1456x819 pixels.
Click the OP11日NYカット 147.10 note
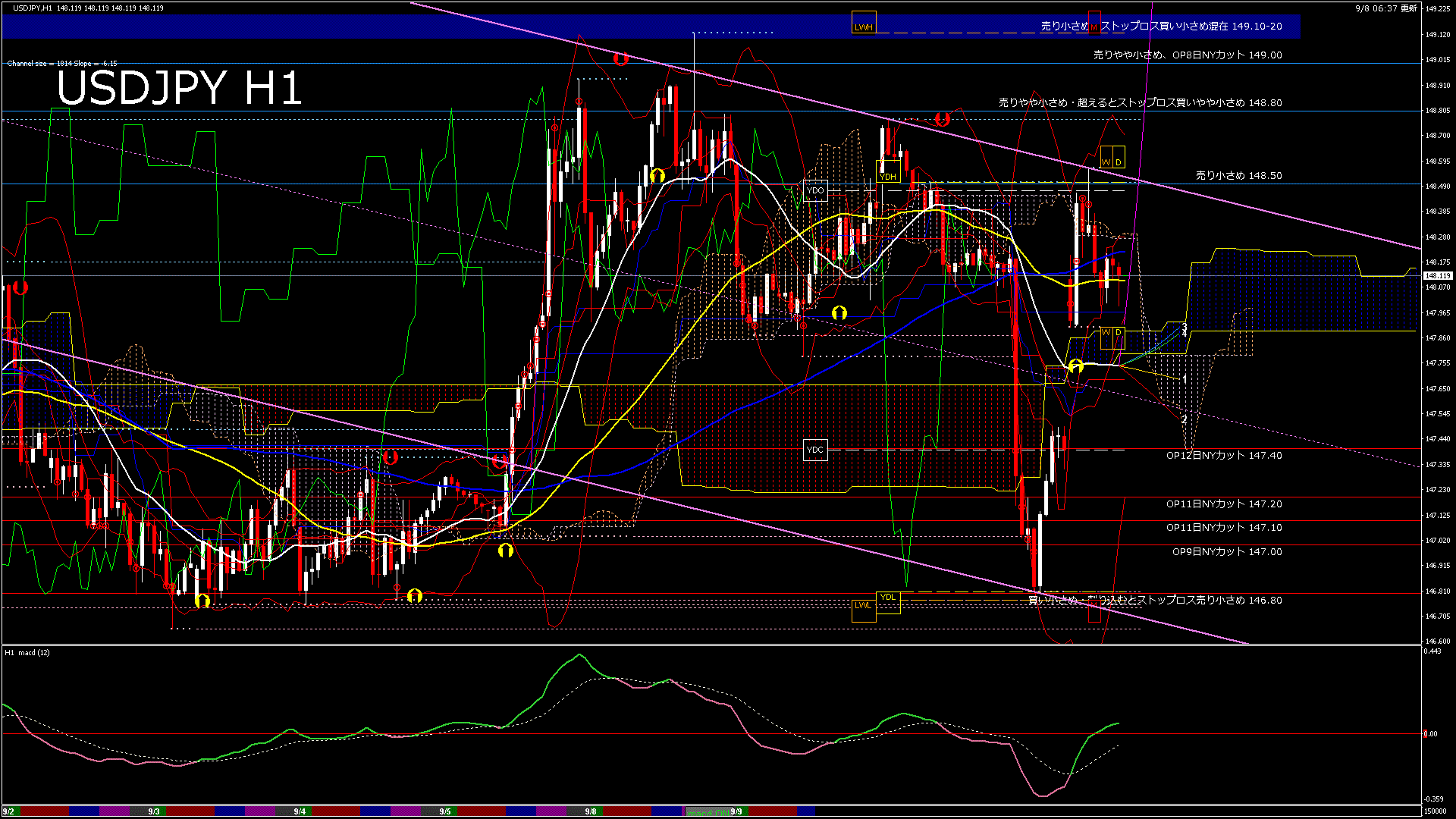(x=1224, y=528)
